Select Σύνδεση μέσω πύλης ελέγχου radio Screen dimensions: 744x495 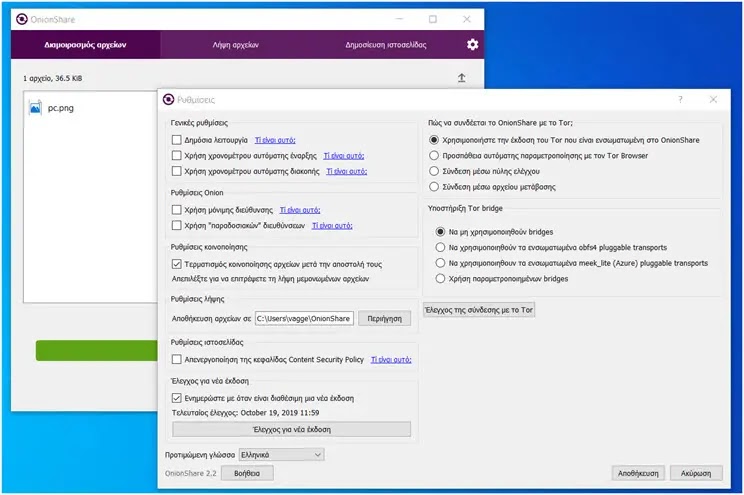pyautogui.click(x=434, y=171)
